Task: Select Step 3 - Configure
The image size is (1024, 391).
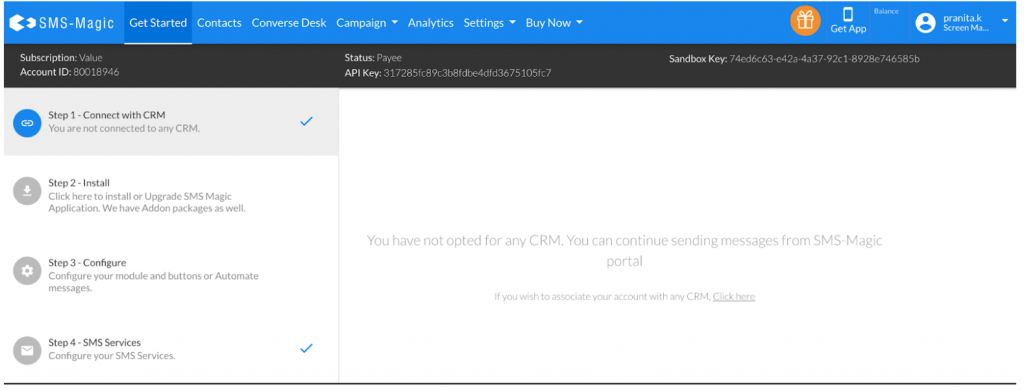Action: 171,275
